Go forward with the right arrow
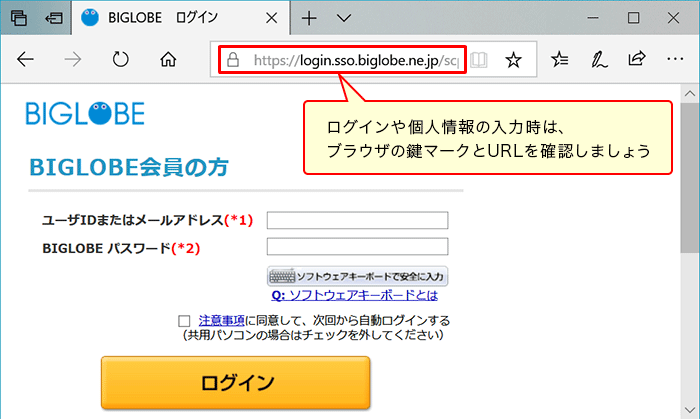Screen dimensions: 700x419 pyautogui.click(x=73, y=59)
